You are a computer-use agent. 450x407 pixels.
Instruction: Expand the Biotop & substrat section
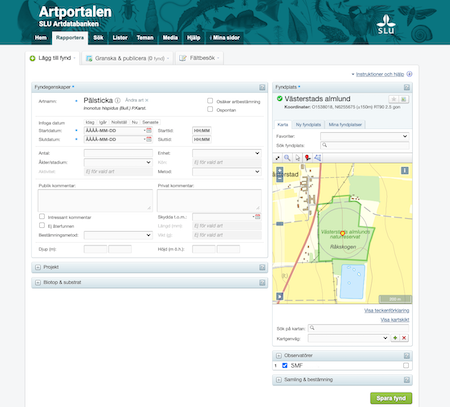[x=38, y=283]
